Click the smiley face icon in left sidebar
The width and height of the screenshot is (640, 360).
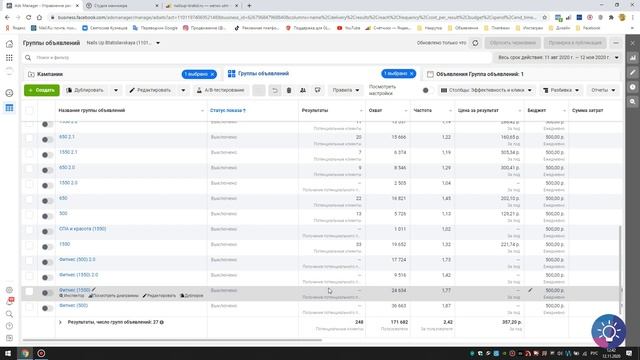click(x=9, y=93)
